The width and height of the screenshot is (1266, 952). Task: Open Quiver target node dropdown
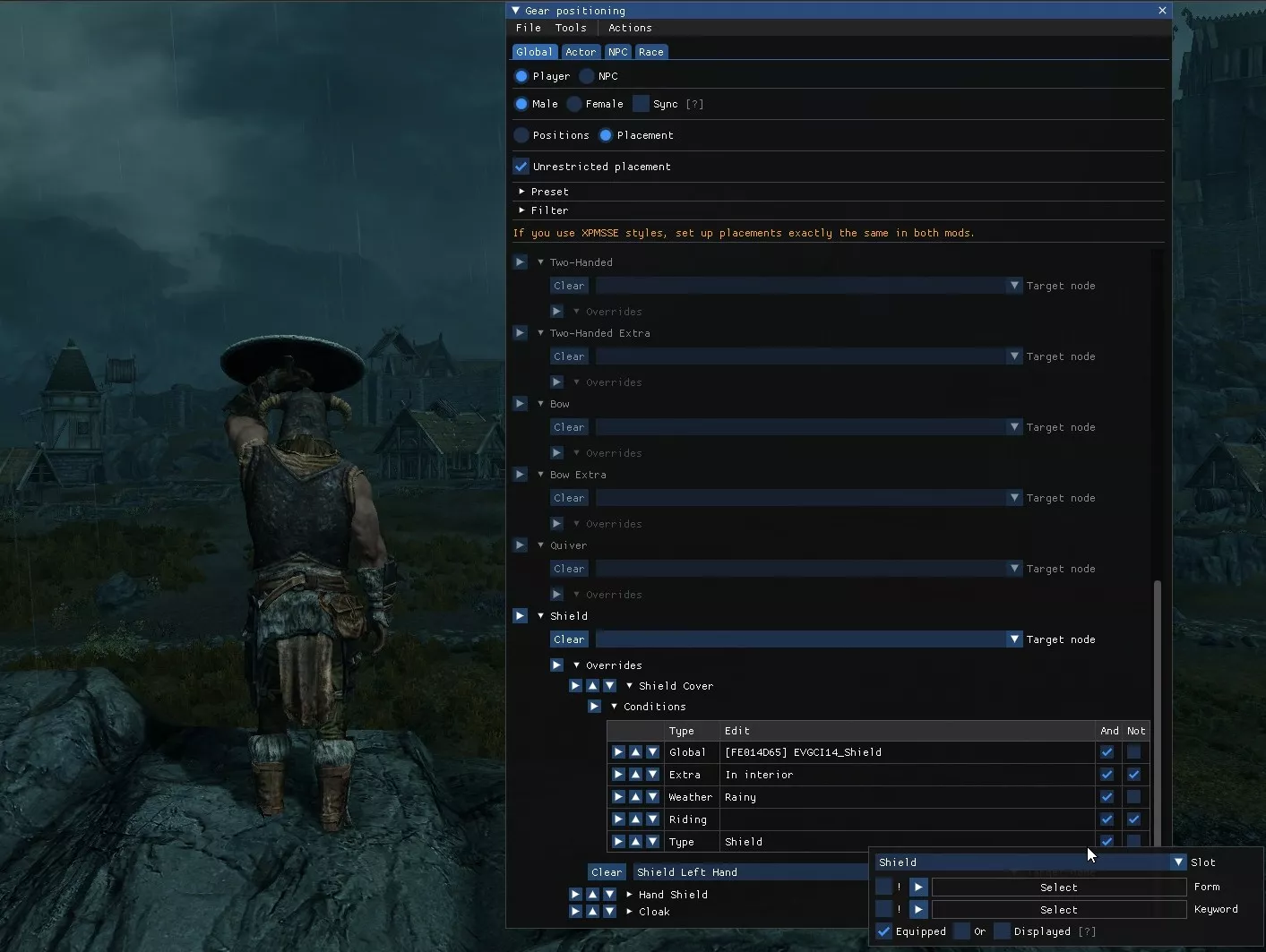coord(1014,569)
